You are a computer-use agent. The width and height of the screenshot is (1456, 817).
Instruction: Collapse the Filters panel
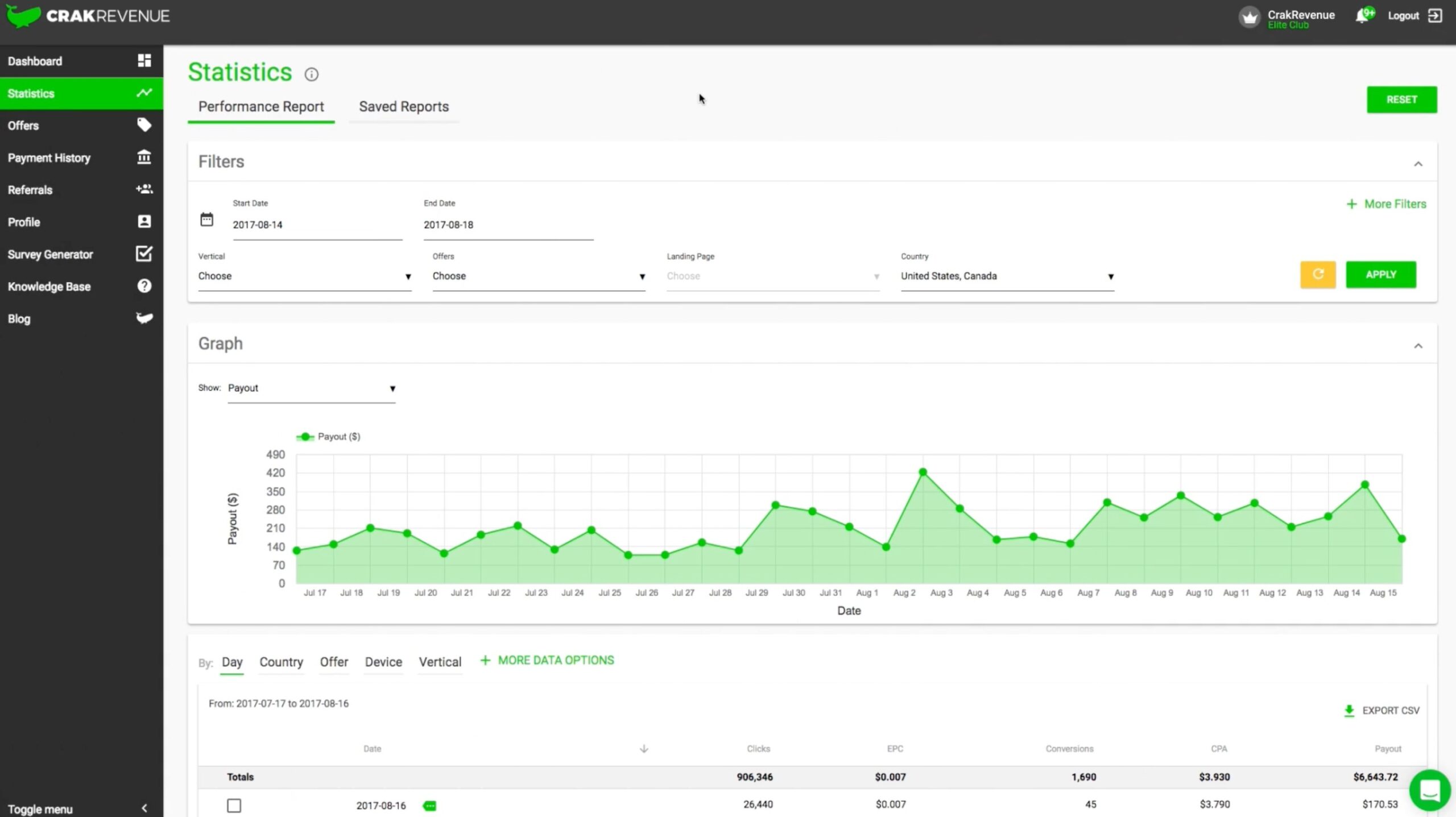click(1418, 164)
